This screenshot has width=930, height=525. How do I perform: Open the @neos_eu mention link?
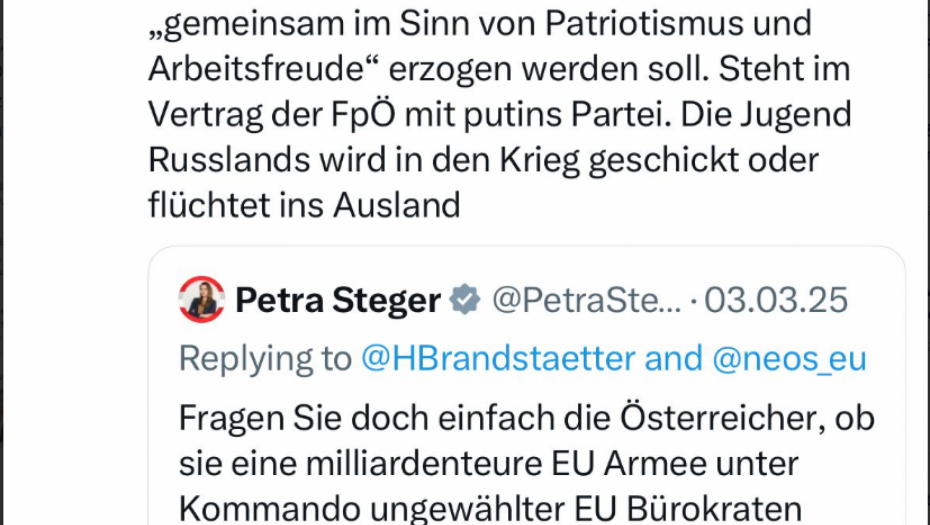[789, 359]
